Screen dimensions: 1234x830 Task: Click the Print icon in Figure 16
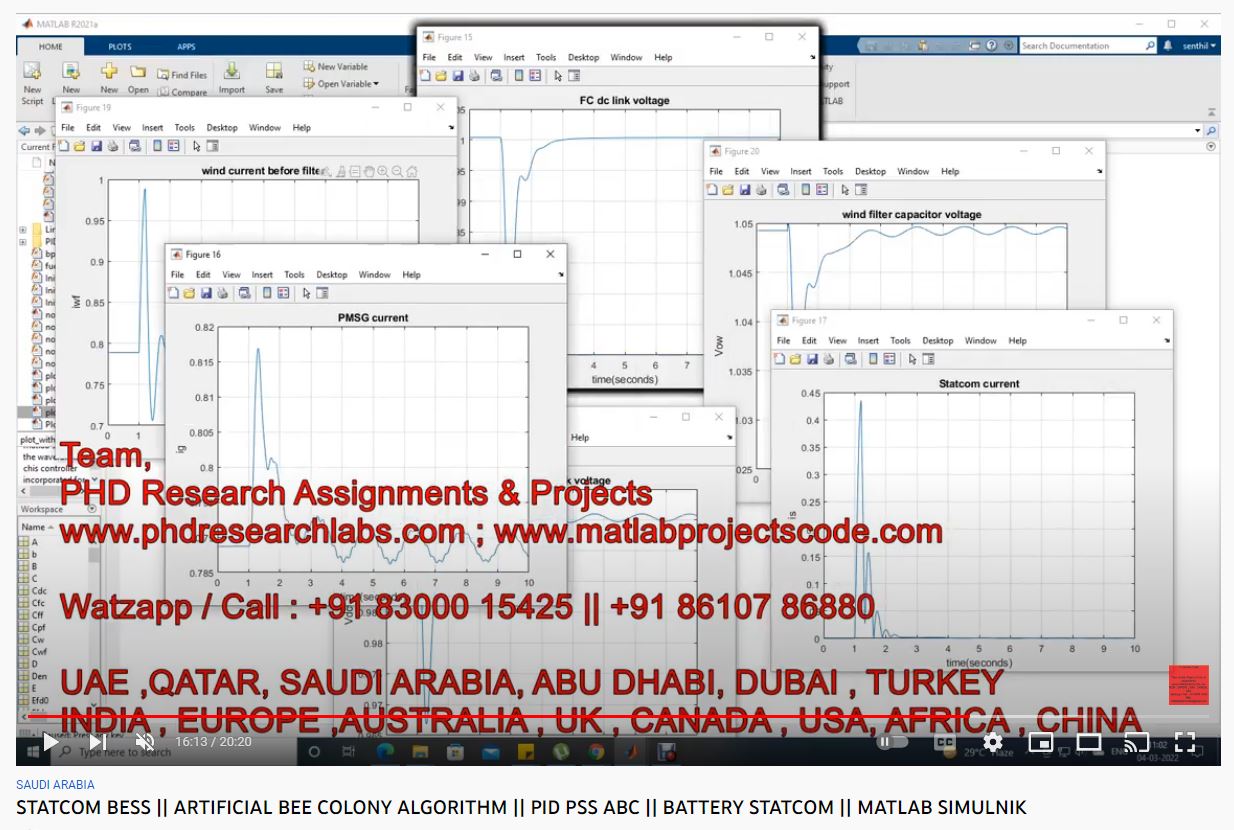coord(222,293)
